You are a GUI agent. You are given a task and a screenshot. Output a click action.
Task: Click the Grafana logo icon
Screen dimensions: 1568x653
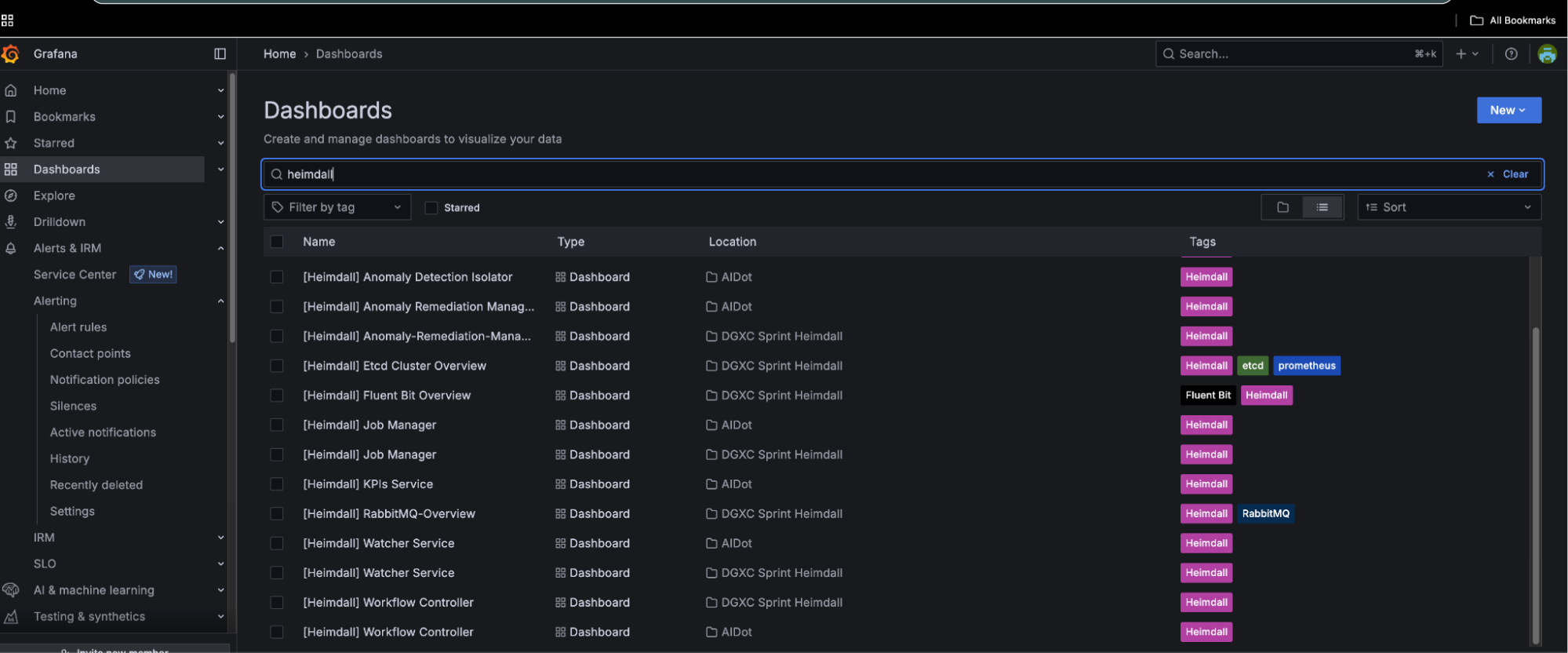pyautogui.click(x=10, y=54)
